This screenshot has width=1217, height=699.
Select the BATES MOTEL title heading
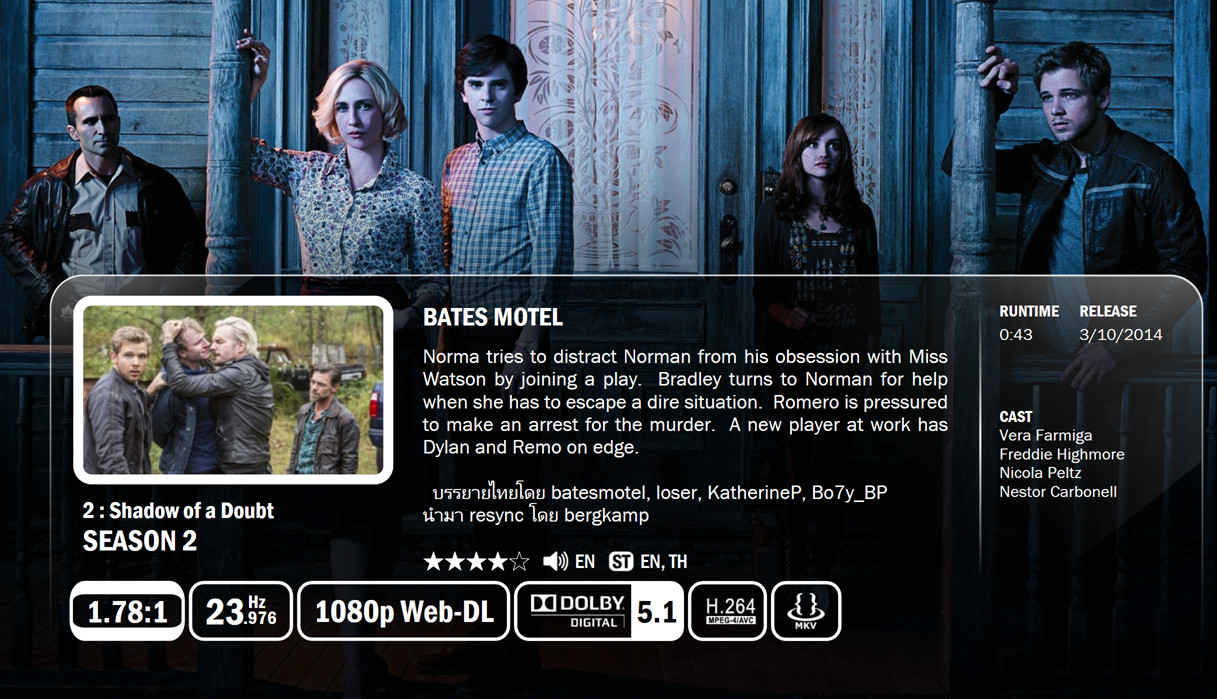pyautogui.click(x=493, y=318)
